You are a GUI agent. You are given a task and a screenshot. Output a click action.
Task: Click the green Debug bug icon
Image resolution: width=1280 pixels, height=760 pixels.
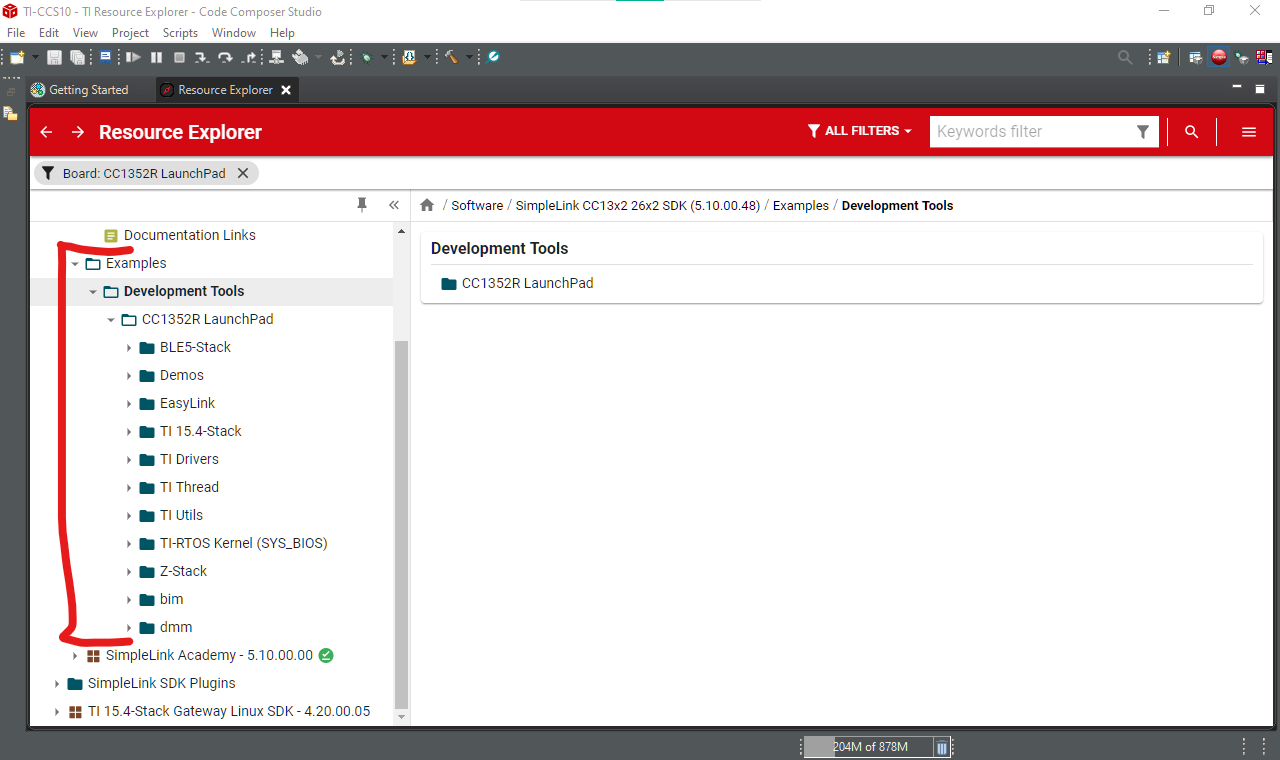pyautogui.click(x=367, y=58)
